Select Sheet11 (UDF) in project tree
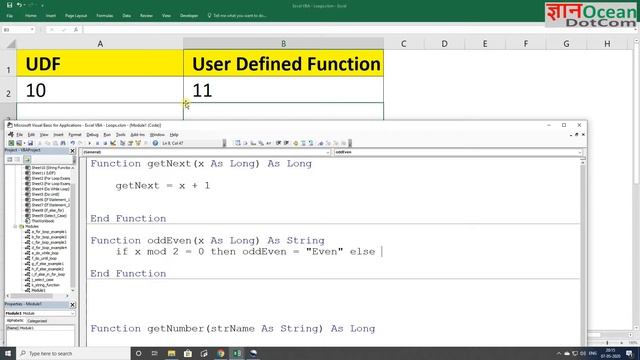 43,173
